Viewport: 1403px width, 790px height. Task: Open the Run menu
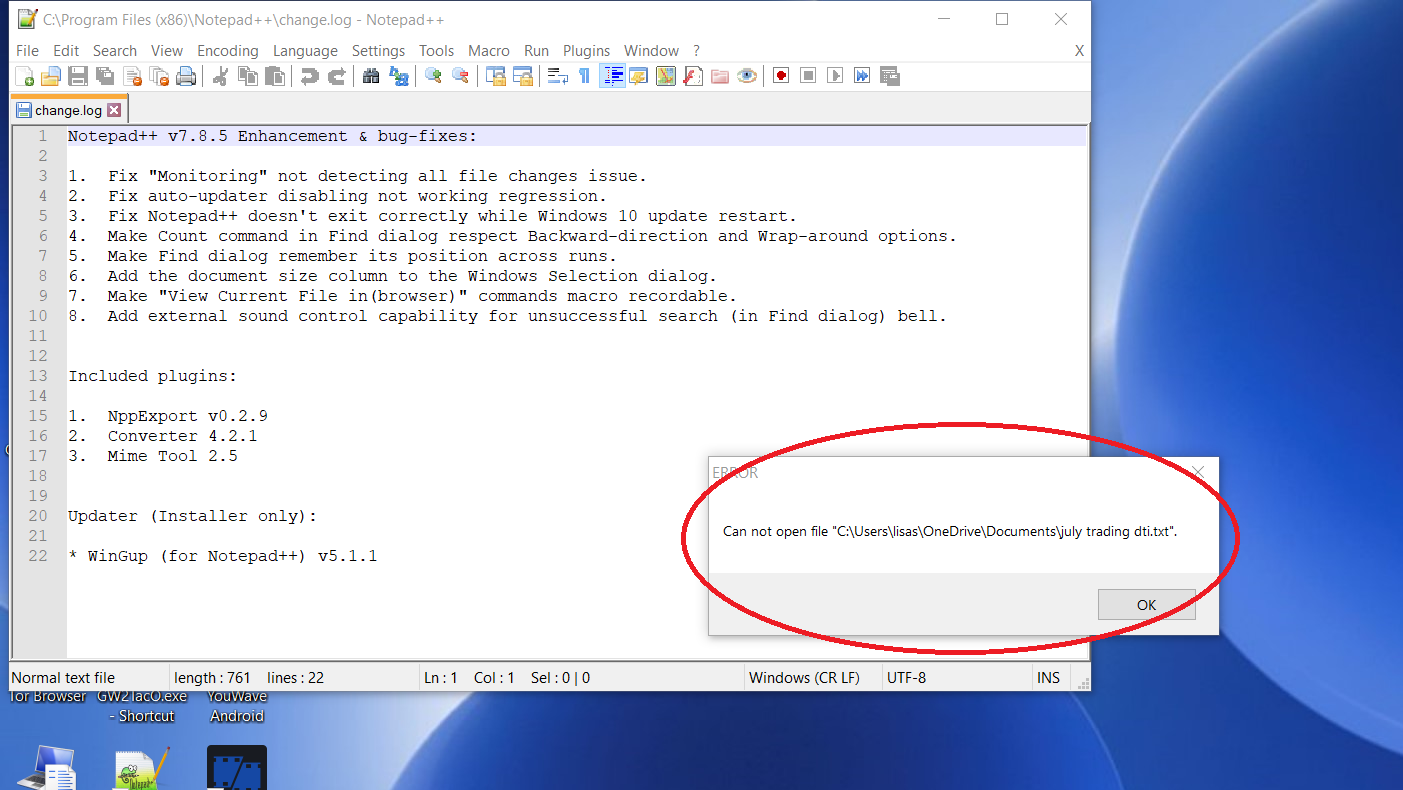click(537, 51)
